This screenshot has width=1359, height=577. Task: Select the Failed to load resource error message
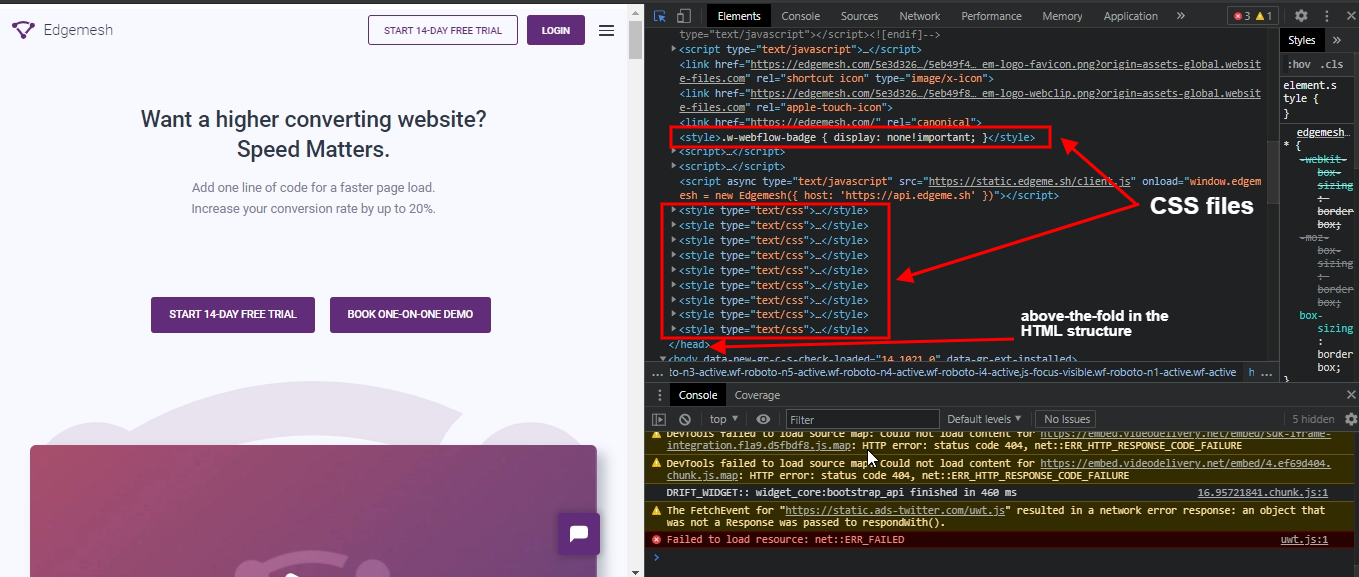785,539
